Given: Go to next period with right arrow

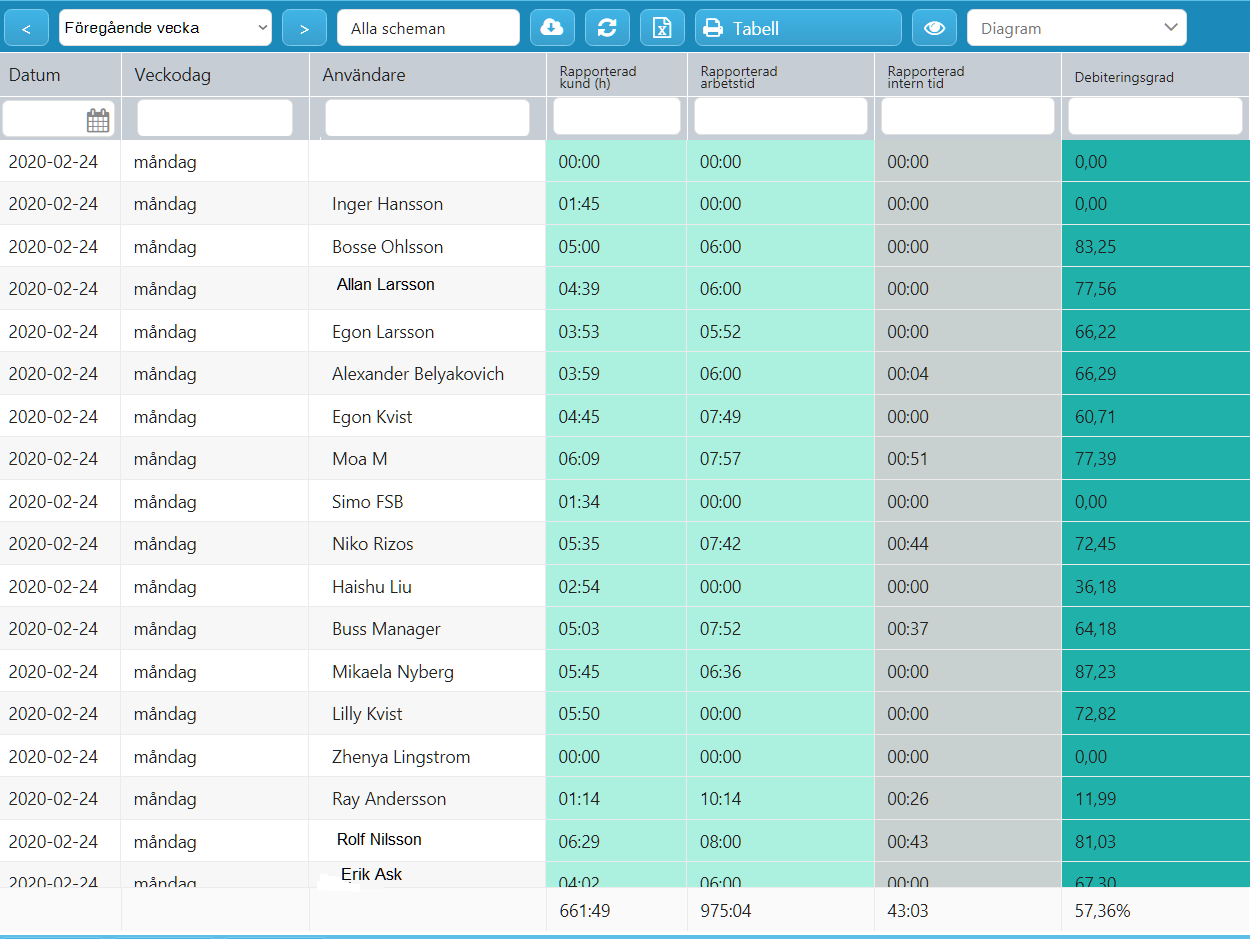Looking at the screenshot, I should pyautogui.click(x=304, y=28).
